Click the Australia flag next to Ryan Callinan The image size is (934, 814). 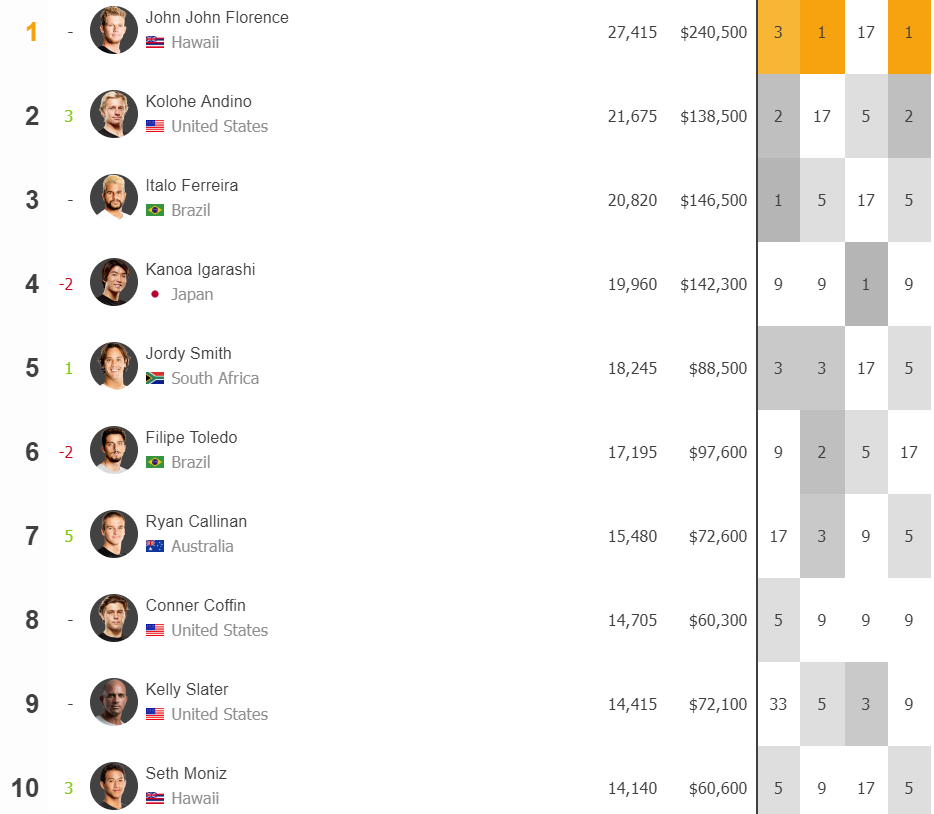coord(155,546)
